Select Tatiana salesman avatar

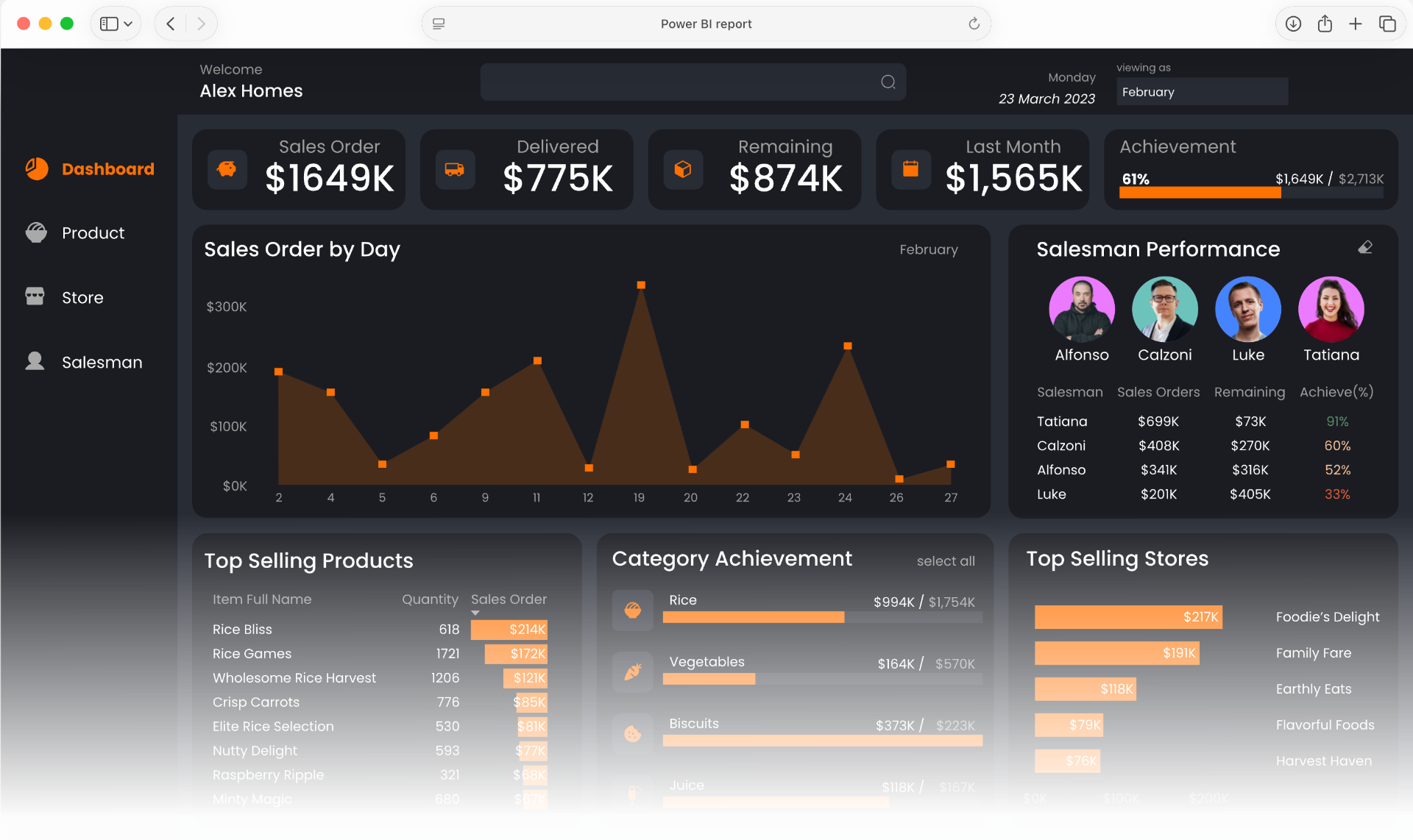pos(1331,310)
